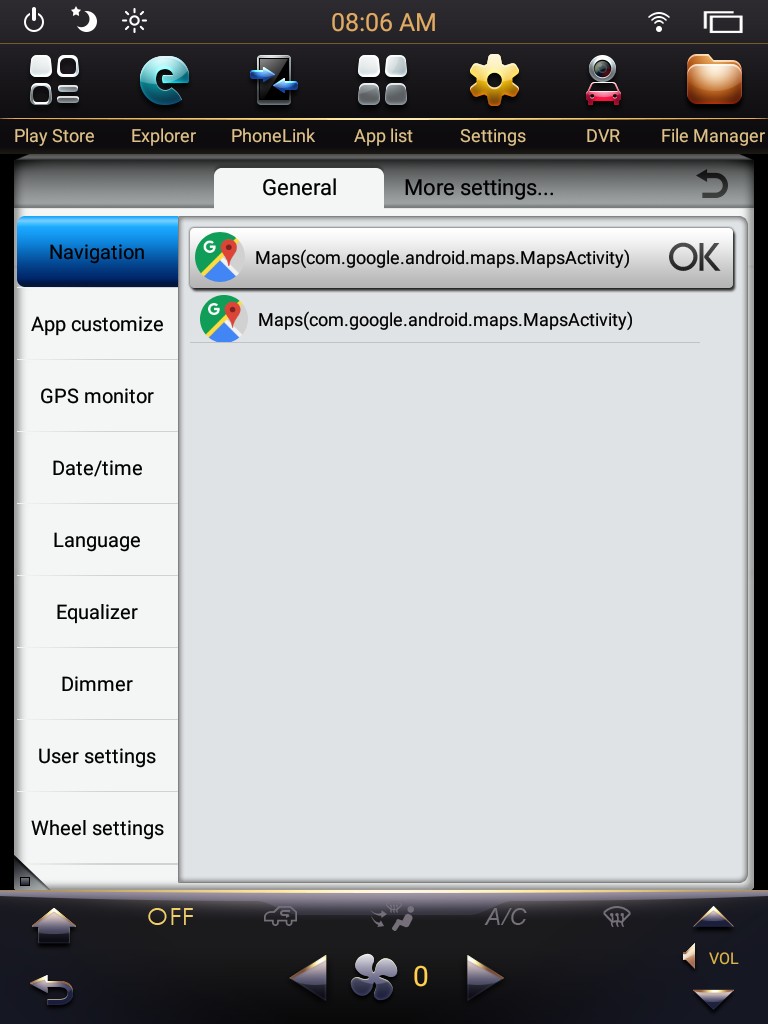Turn climate OFF toggle
This screenshot has width=768, height=1024.
click(x=170, y=917)
